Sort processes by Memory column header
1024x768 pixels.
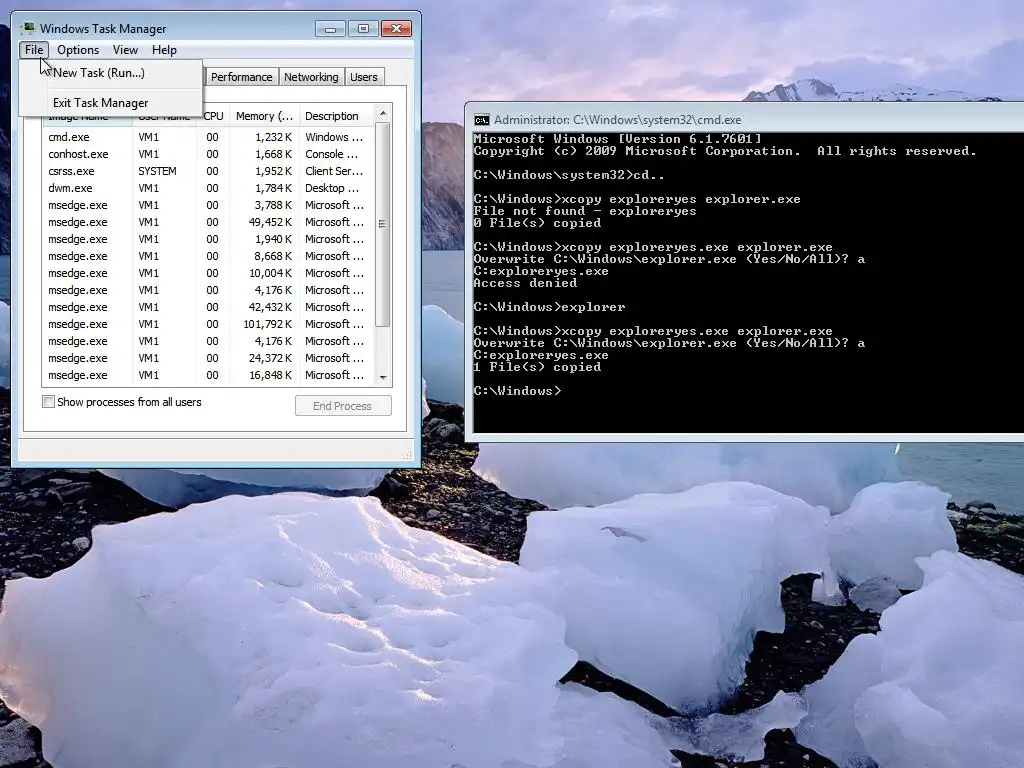click(x=264, y=116)
